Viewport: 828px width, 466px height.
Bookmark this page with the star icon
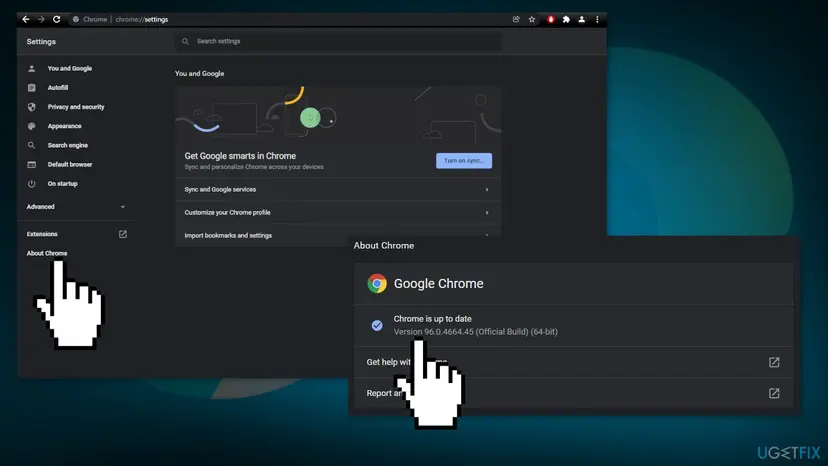tap(532, 20)
